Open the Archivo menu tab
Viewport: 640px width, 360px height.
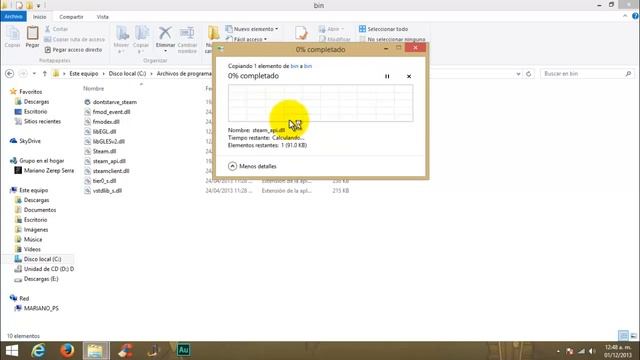pos(13,17)
